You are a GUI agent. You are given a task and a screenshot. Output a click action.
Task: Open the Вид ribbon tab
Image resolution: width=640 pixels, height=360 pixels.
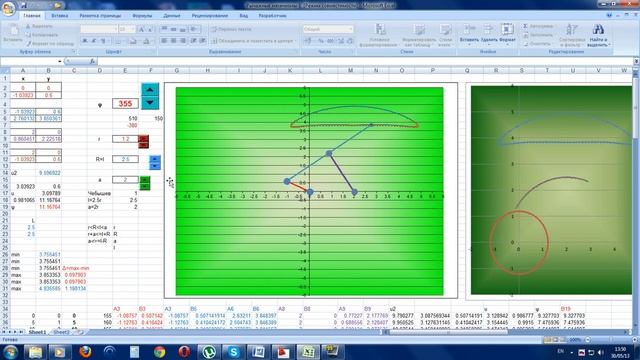(x=244, y=16)
